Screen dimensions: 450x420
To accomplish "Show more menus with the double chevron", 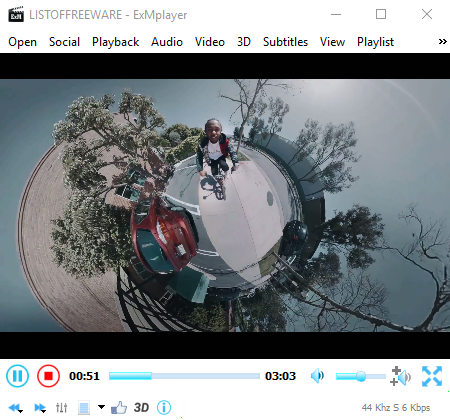I will (442, 42).
